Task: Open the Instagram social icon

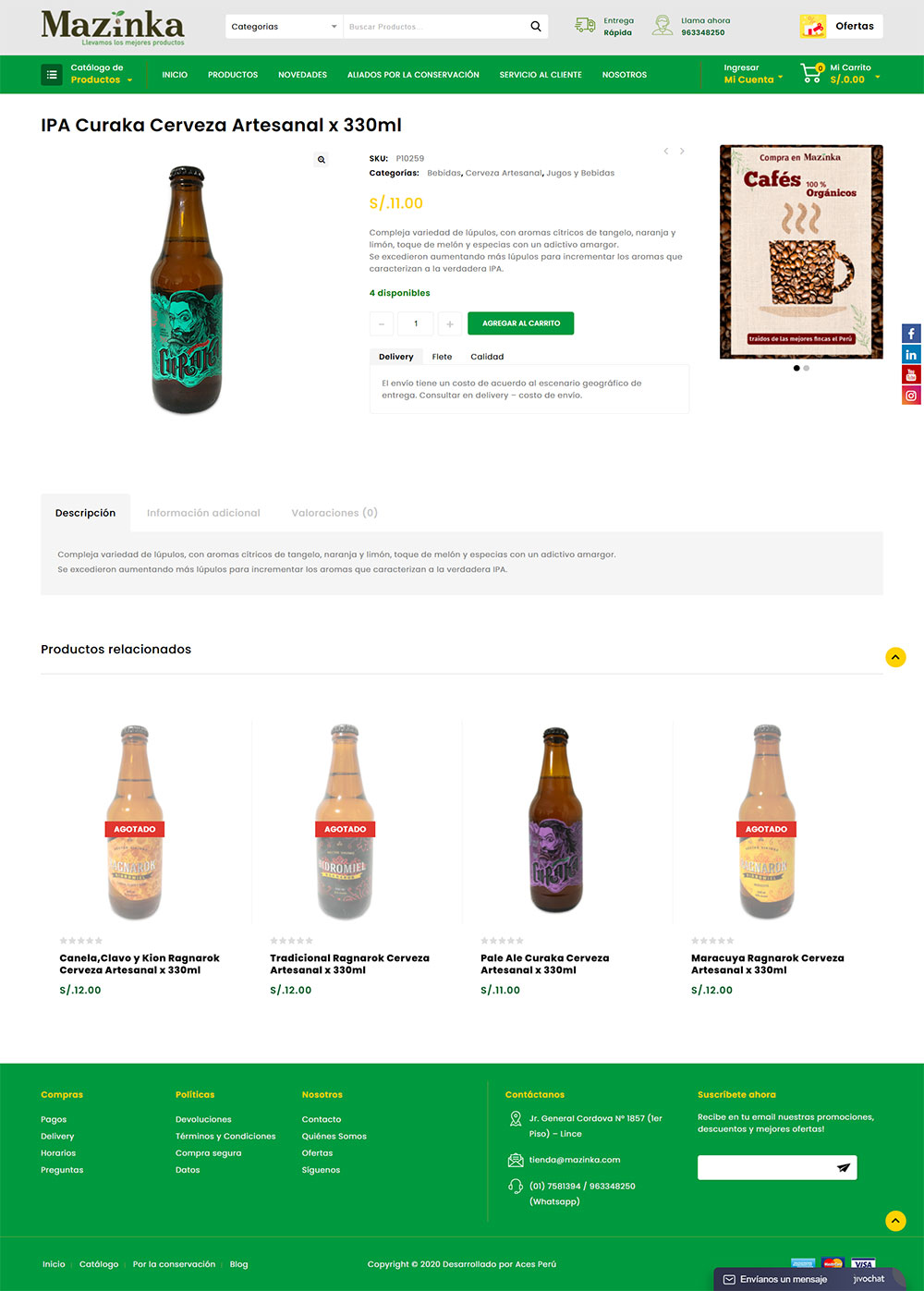Action: [911, 395]
